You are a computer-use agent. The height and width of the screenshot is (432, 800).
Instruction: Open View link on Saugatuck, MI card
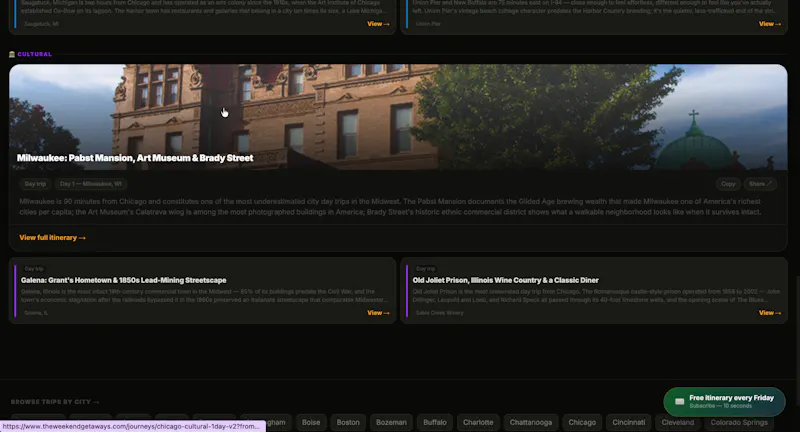[x=378, y=24]
